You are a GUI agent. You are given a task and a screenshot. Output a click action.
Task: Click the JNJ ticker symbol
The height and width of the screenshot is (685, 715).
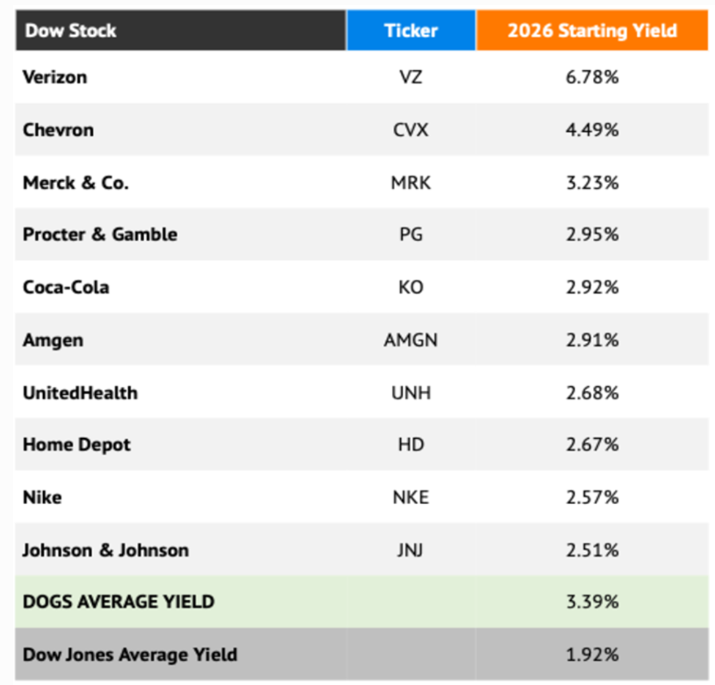pyautogui.click(x=411, y=550)
